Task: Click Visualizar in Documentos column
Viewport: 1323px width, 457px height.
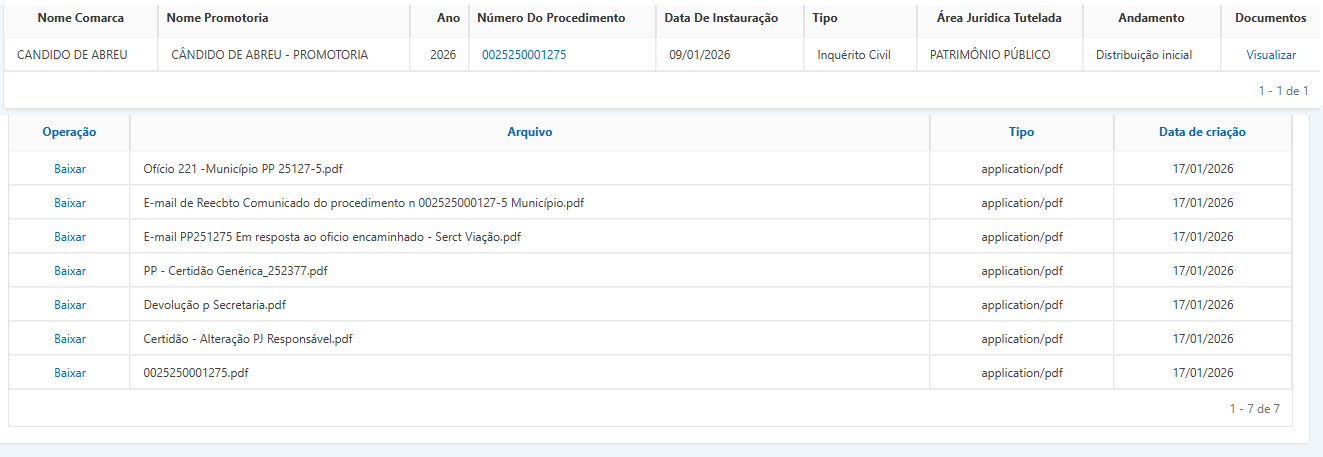Action: pos(1270,55)
